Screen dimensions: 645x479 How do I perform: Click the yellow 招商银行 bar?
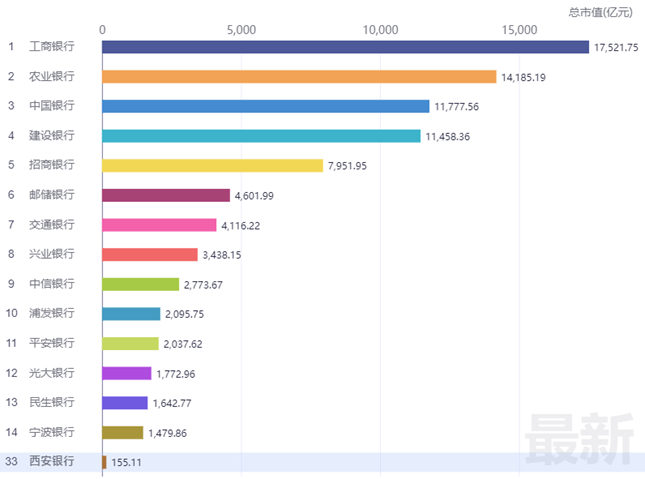click(x=213, y=165)
